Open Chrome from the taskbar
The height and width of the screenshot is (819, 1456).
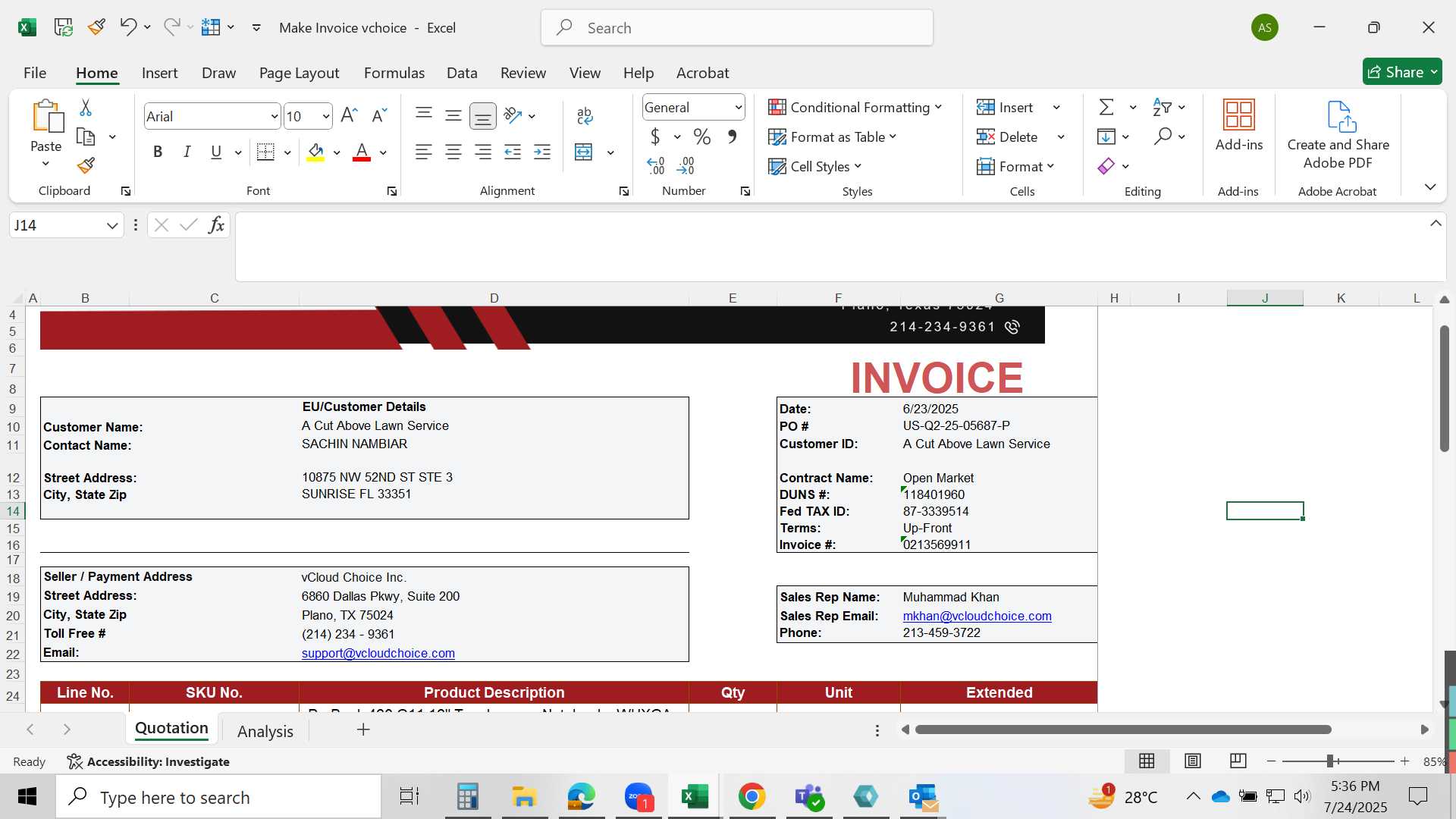pos(752,797)
